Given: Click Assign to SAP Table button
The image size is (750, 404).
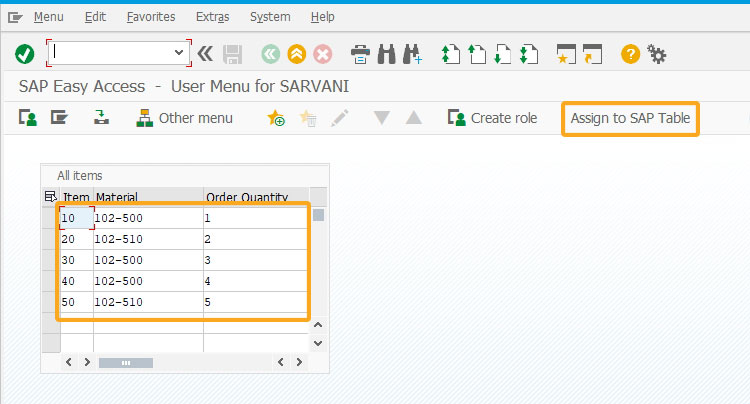Looking at the screenshot, I should click(x=630, y=119).
